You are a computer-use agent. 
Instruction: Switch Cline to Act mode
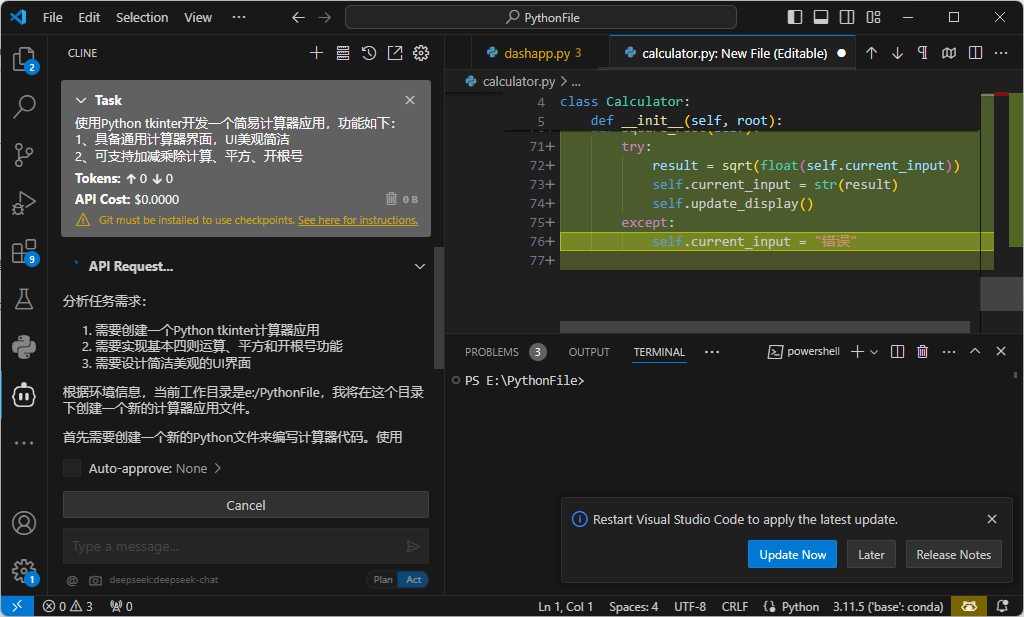click(413, 580)
